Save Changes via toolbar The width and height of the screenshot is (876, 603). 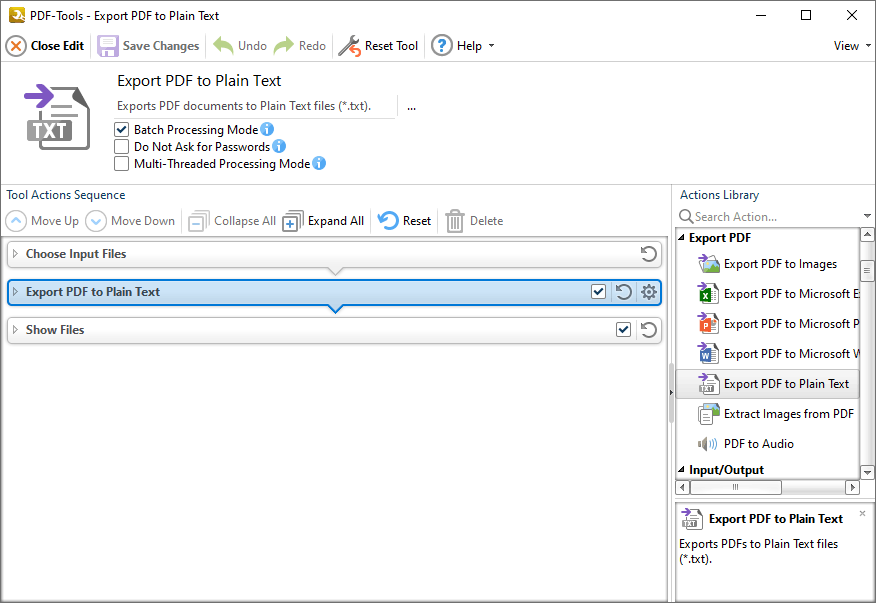click(149, 46)
